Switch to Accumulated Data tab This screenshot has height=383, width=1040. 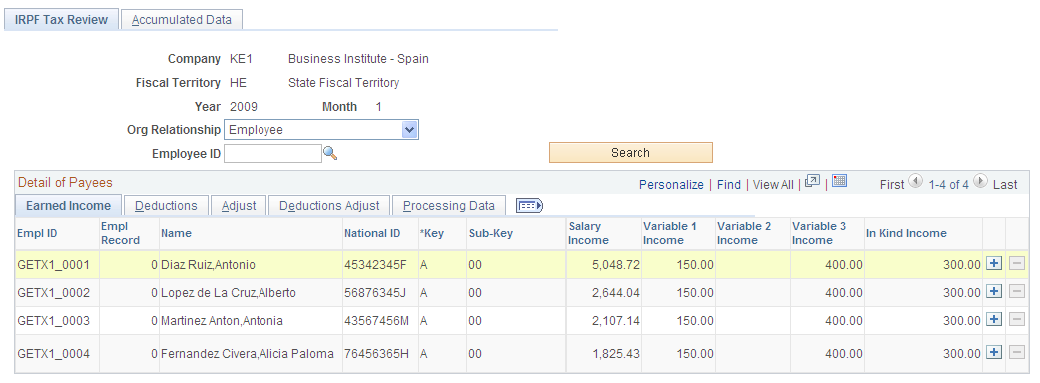tap(182, 20)
